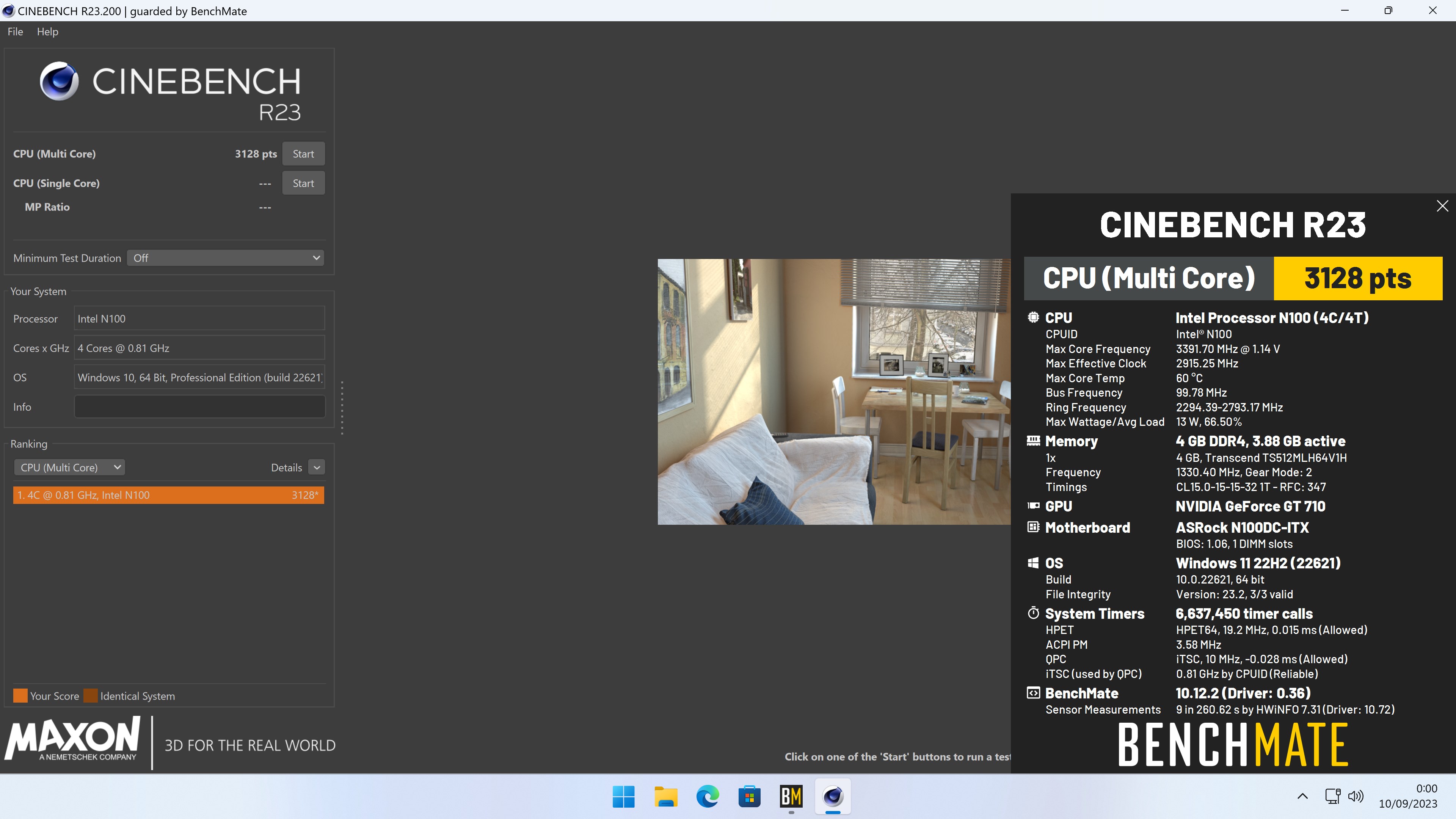This screenshot has height=819, width=1456.
Task: Show hidden system tray icons
Action: click(x=1302, y=796)
